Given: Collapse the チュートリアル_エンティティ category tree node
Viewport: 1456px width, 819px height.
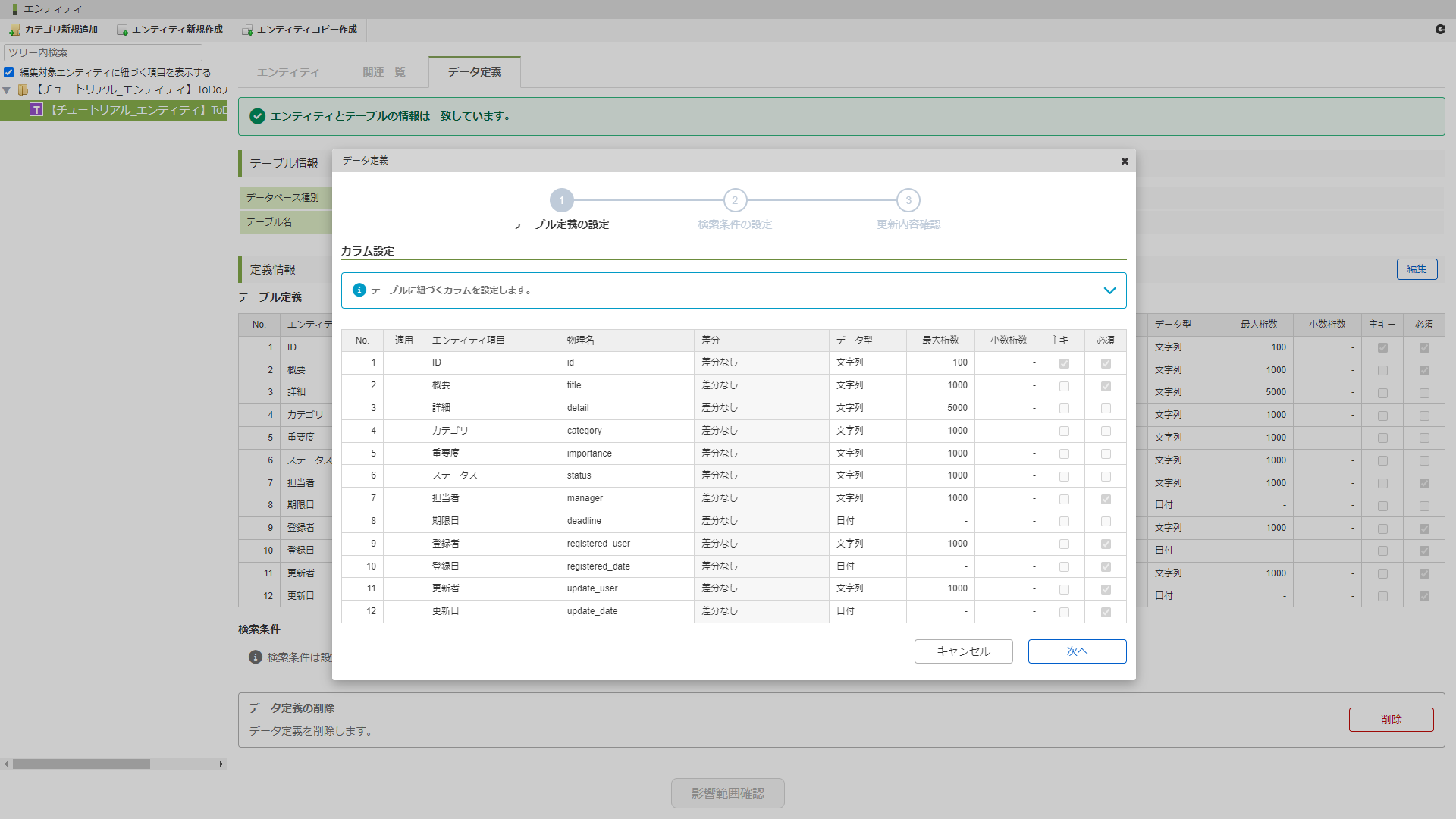Looking at the screenshot, I should 7,90.
